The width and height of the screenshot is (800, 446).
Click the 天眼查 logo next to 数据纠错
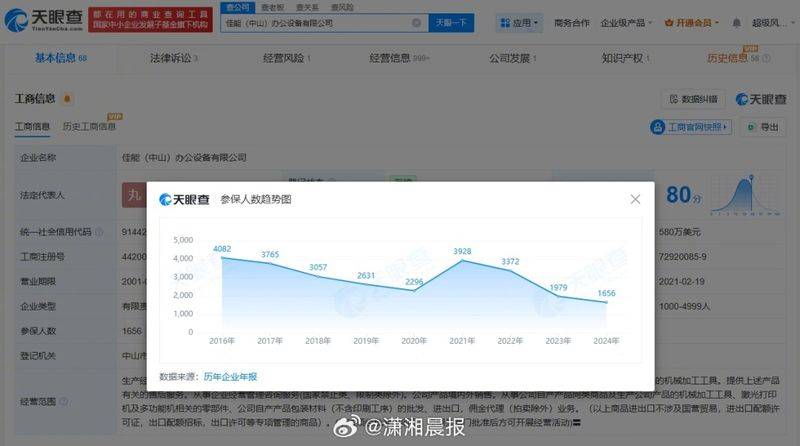[x=761, y=99]
